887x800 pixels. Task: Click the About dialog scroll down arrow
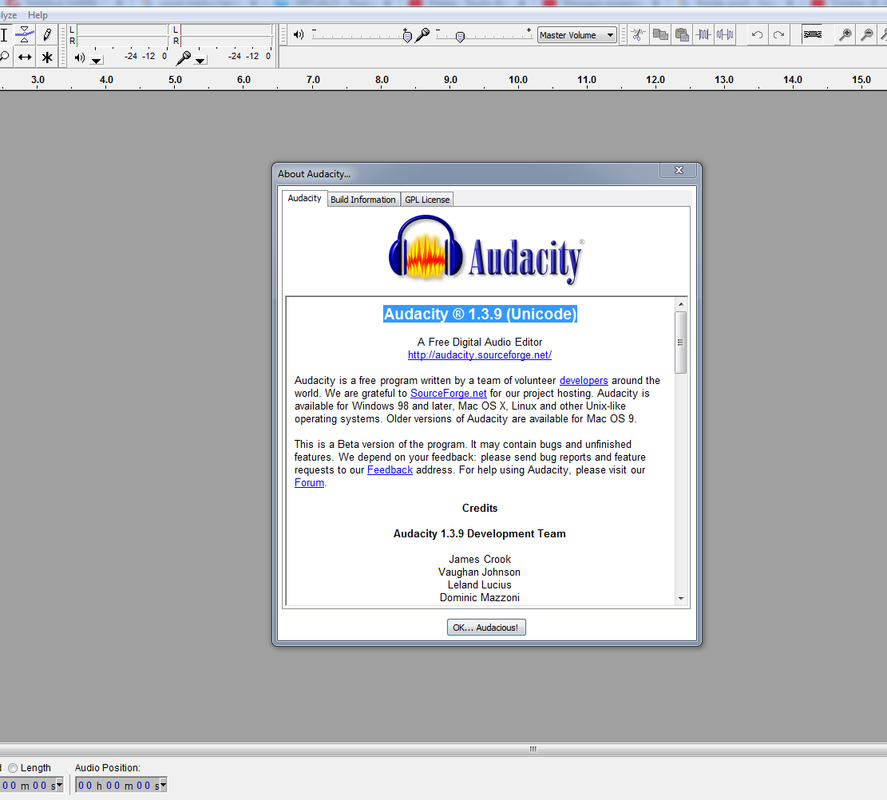[681, 598]
